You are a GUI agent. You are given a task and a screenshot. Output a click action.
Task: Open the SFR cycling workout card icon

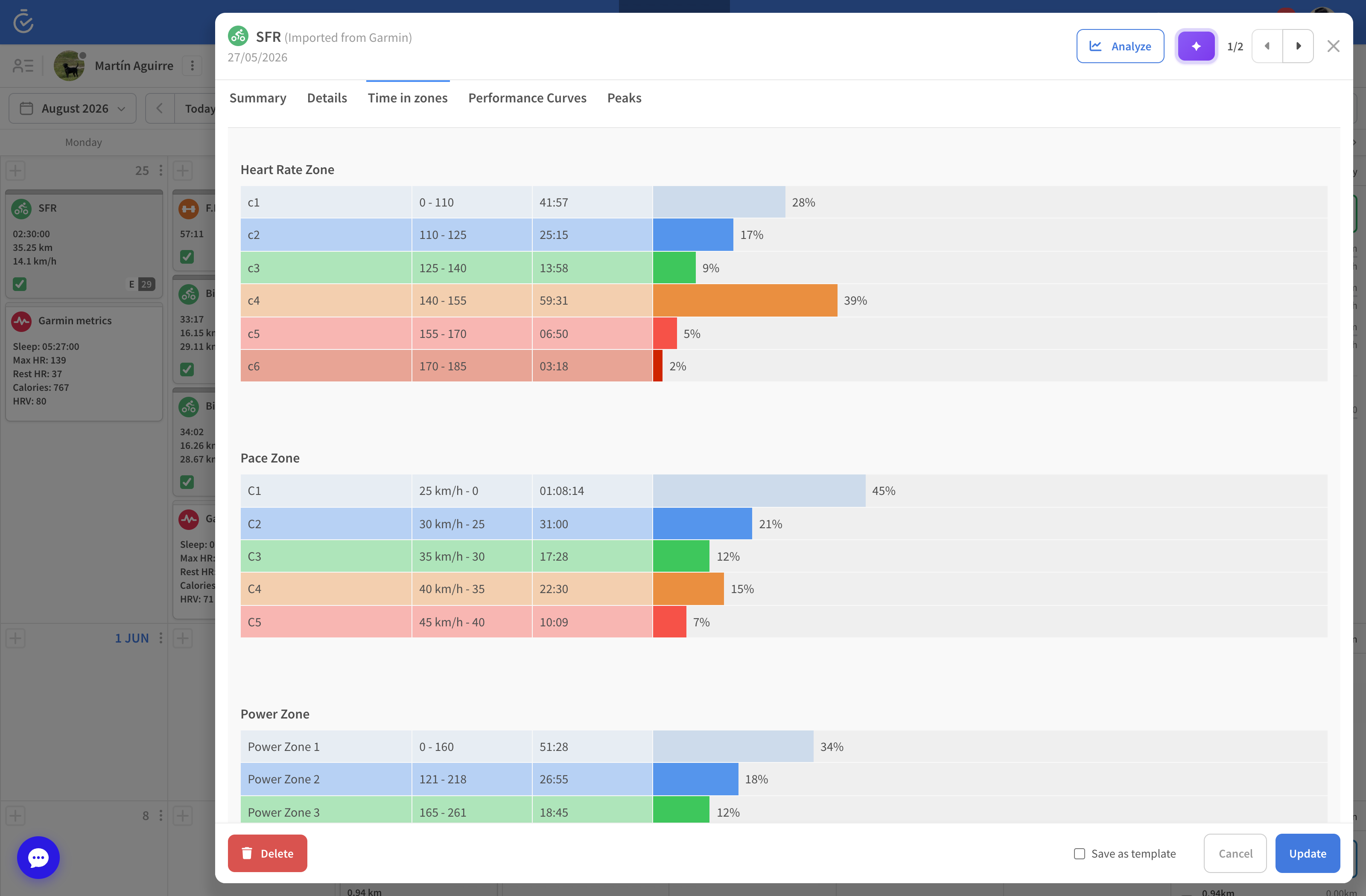(22, 208)
